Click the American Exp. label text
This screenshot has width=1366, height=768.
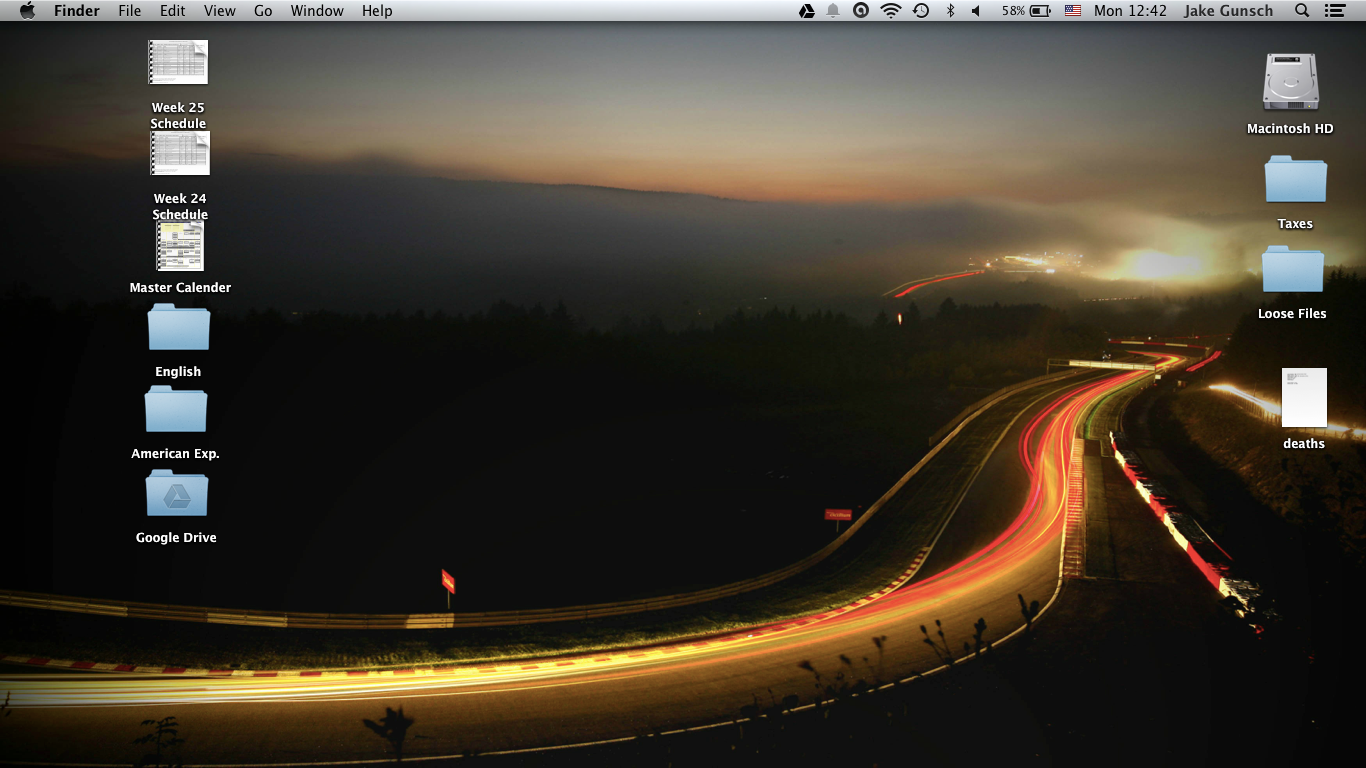point(175,454)
